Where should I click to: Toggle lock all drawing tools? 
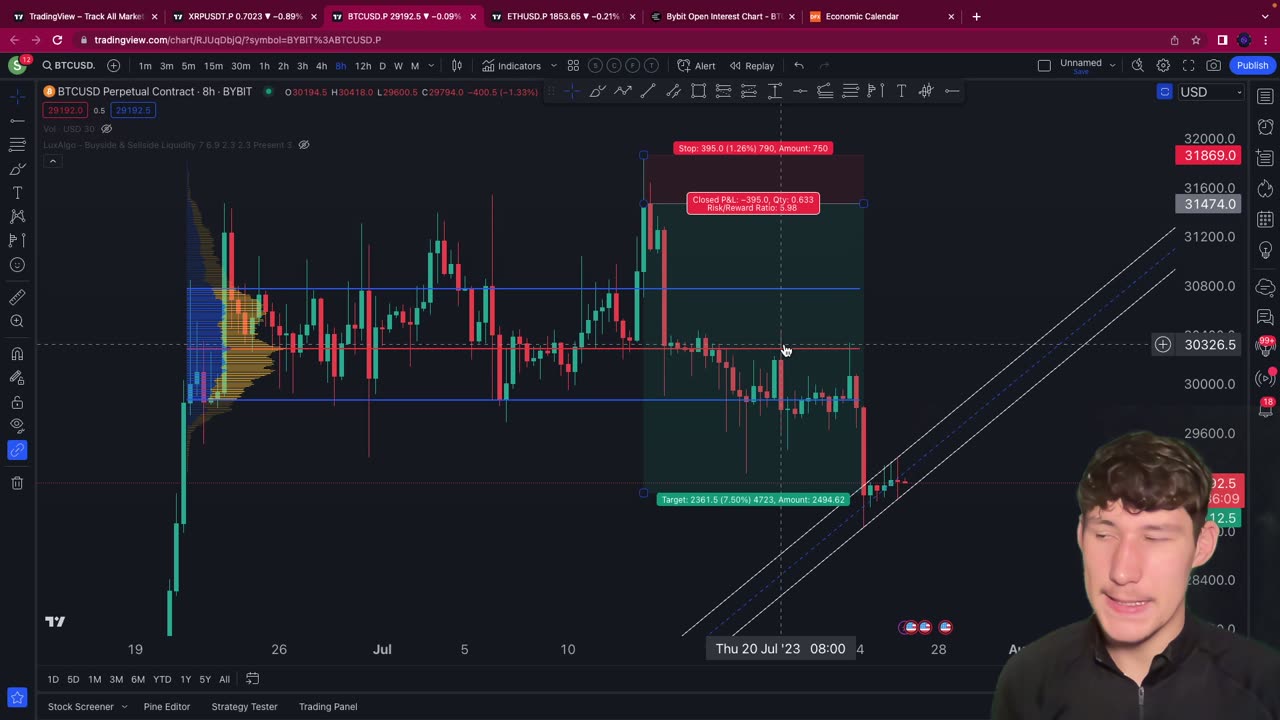point(17,402)
